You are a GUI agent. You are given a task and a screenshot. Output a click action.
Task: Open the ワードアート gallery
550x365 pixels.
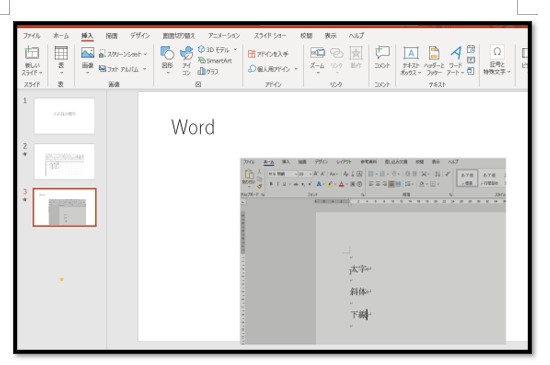456,60
